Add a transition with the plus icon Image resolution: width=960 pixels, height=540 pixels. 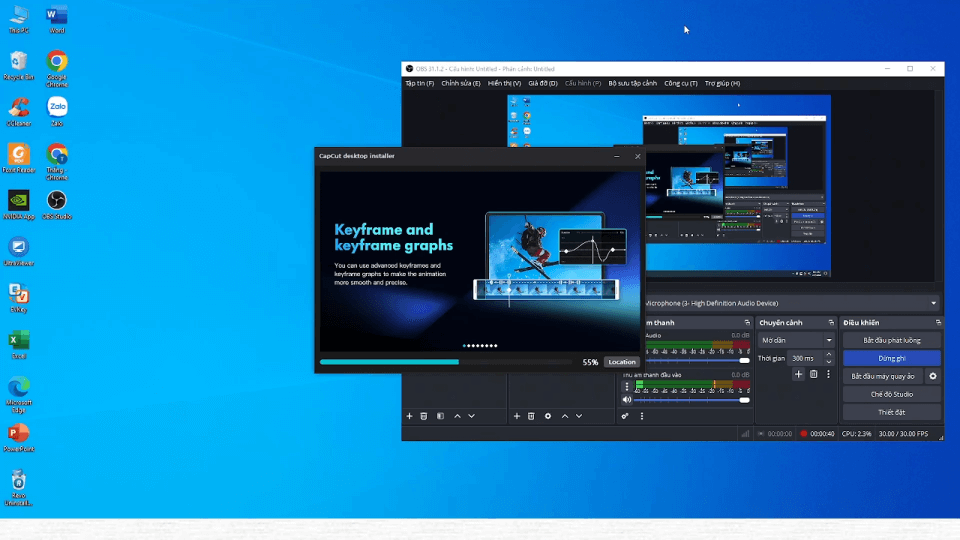click(798, 374)
